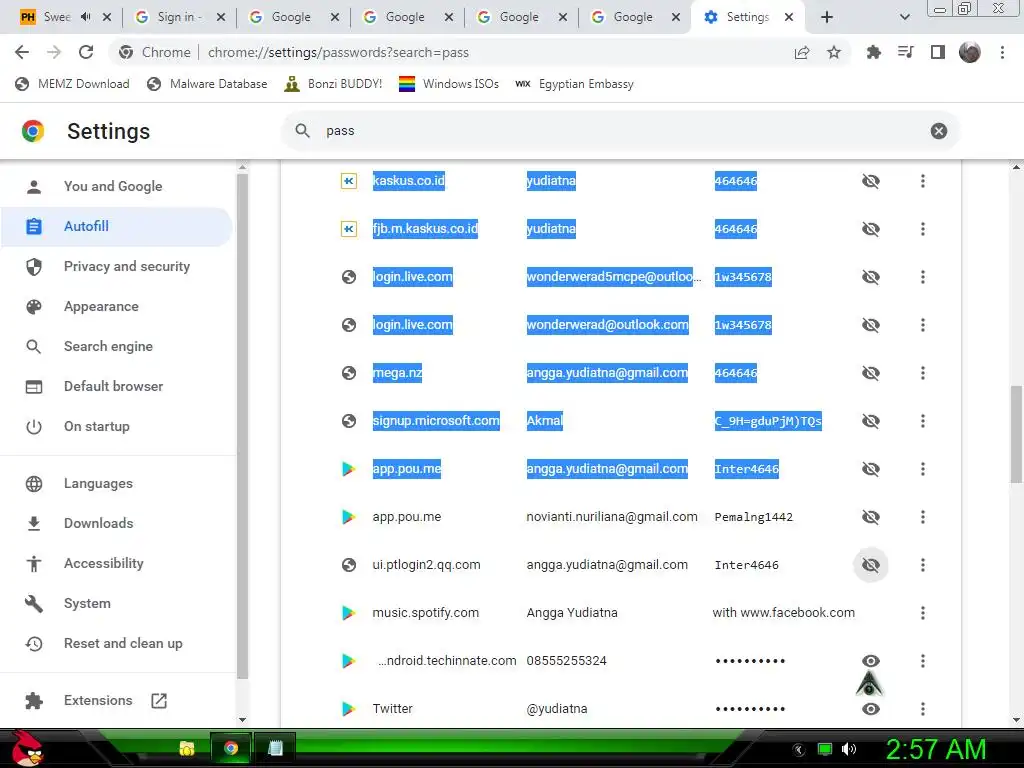Open the Extensions puzzle icon in toolbar
This screenshot has height=768, width=1024.
click(873, 52)
